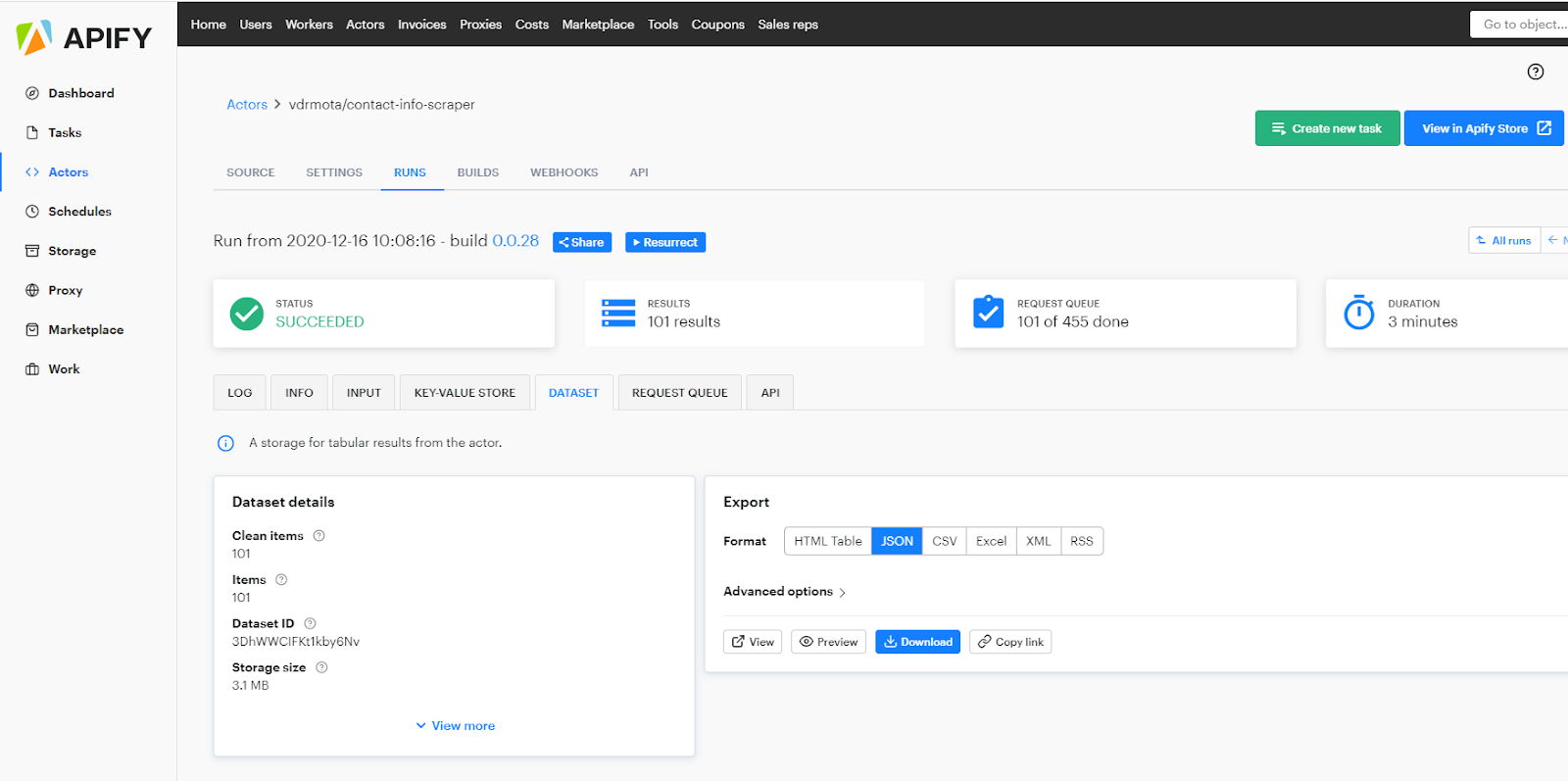Click the Resurrect button
The width and height of the screenshot is (1568, 781).
click(665, 242)
